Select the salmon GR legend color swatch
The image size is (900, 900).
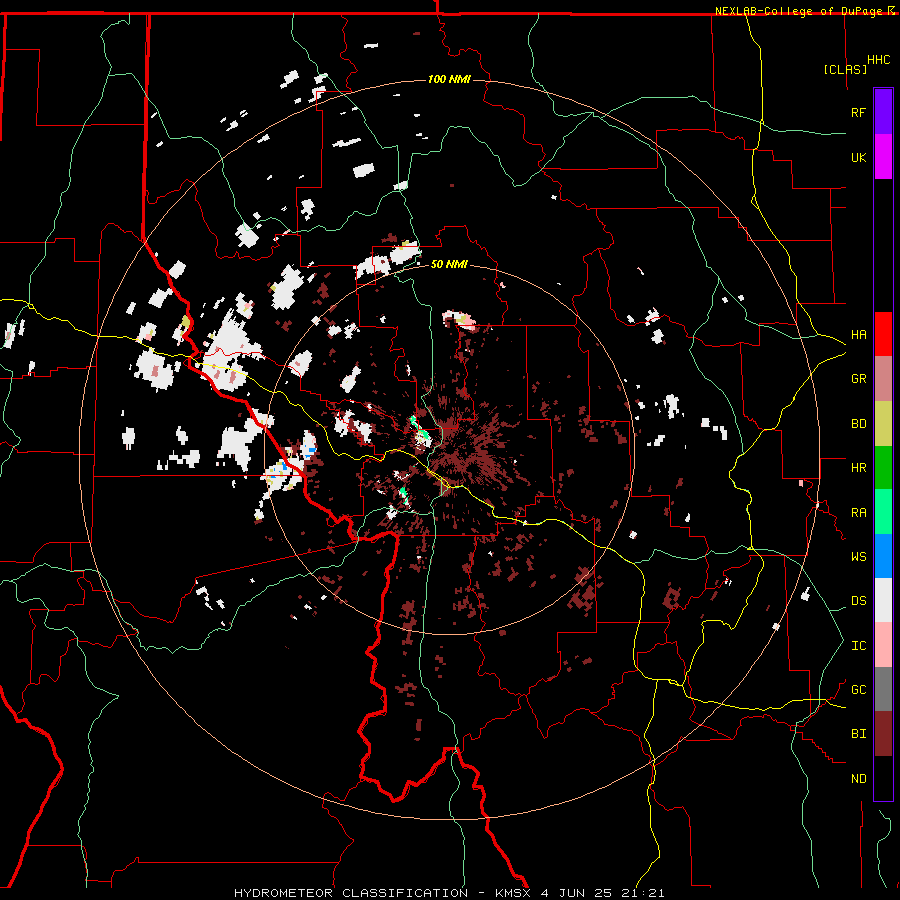click(883, 378)
